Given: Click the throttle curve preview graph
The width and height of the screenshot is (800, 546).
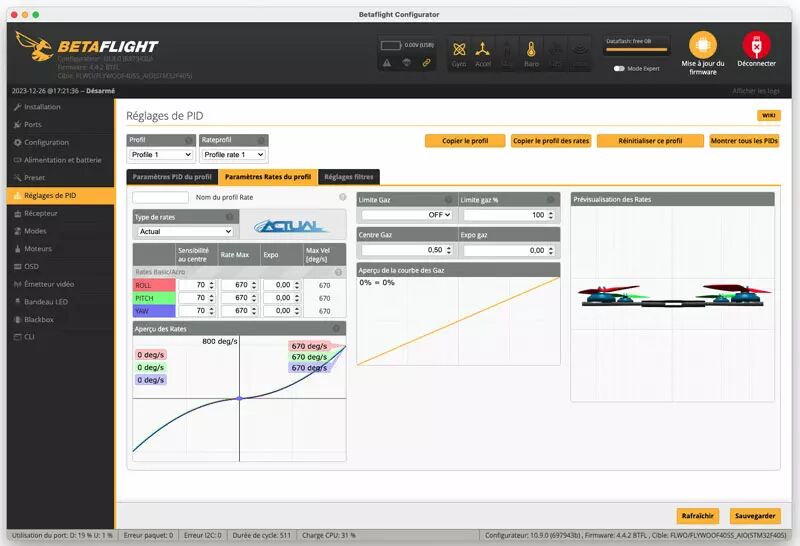Looking at the screenshot, I should click(458, 321).
